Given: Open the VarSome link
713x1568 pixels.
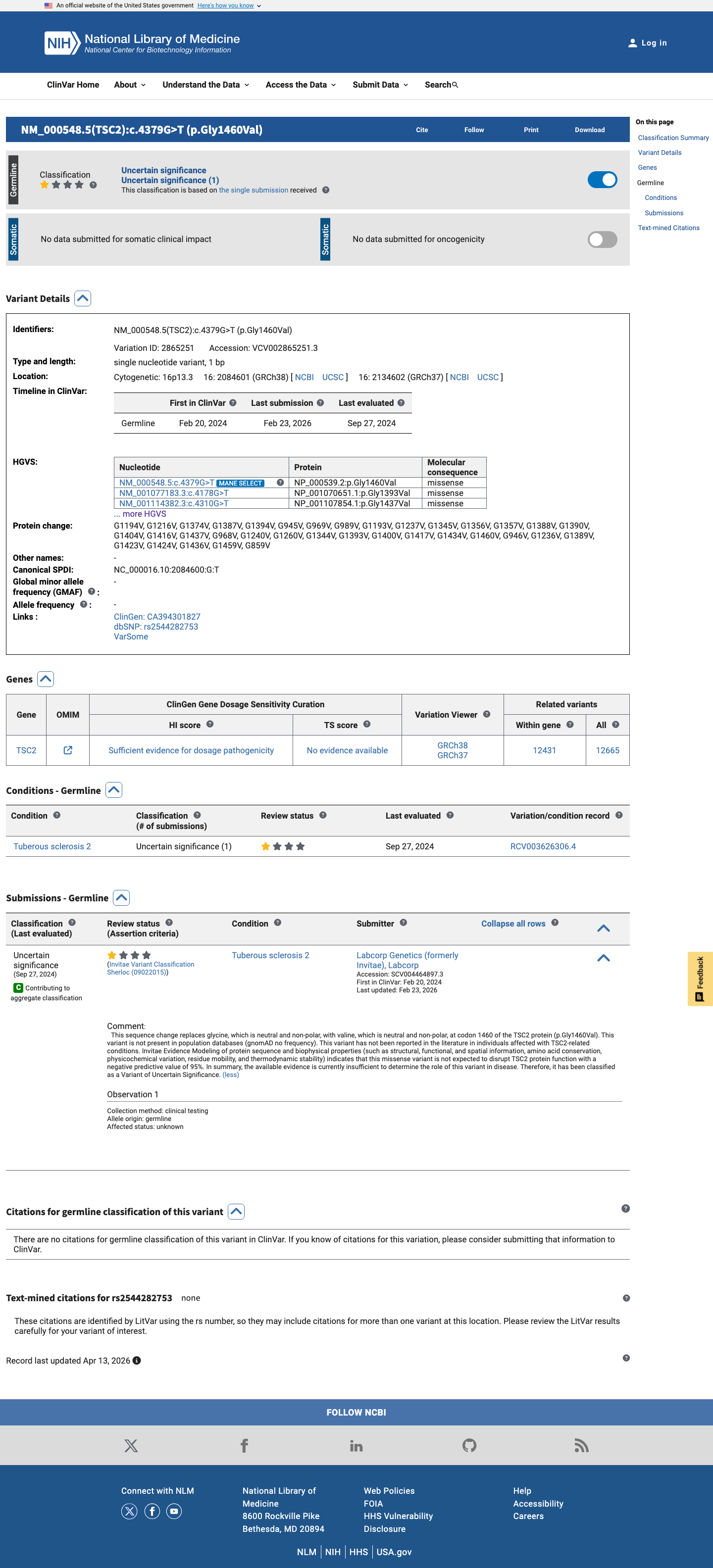Looking at the screenshot, I should (131, 637).
